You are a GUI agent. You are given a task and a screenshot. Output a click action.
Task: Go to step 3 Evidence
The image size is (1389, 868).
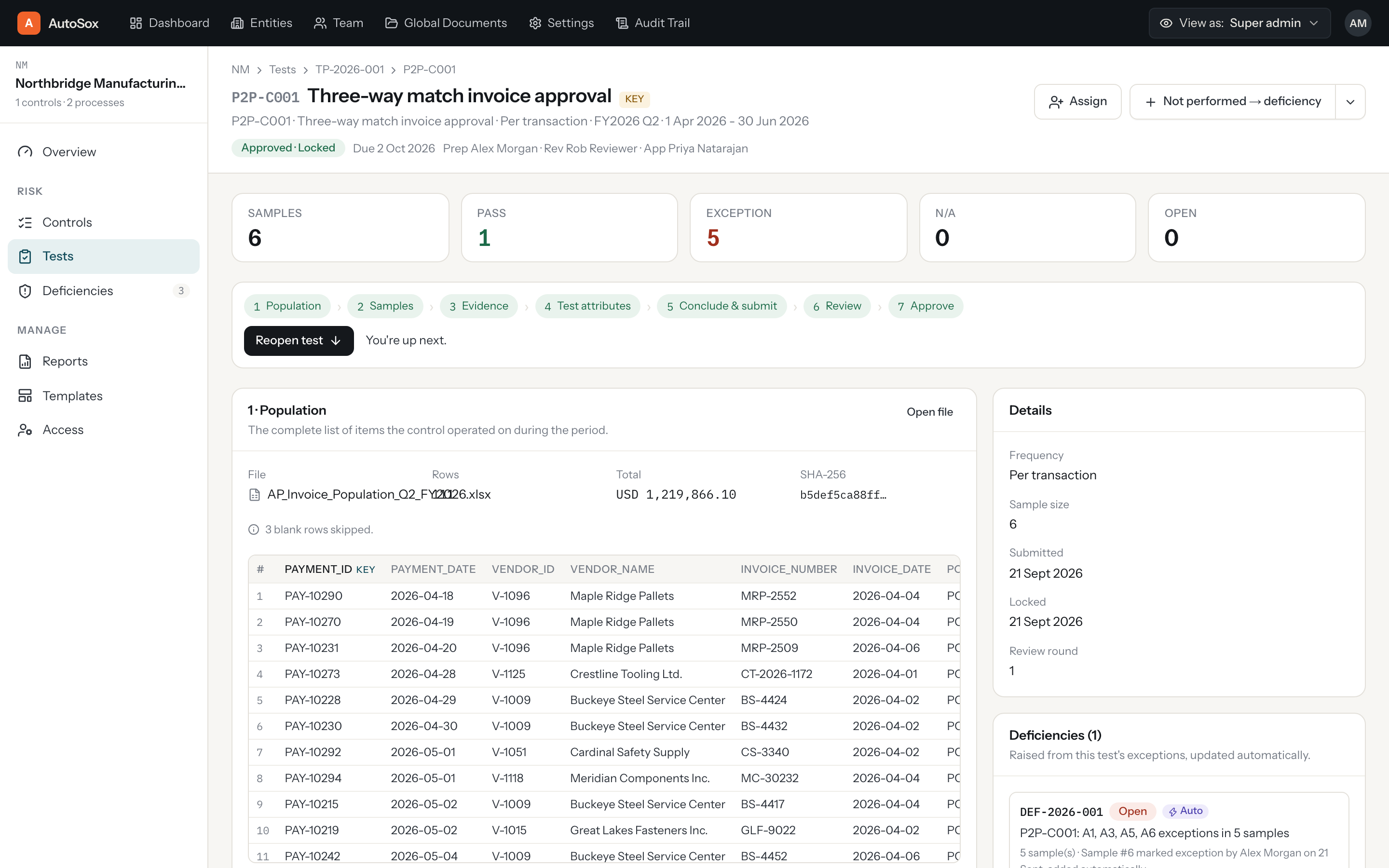click(479, 306)
